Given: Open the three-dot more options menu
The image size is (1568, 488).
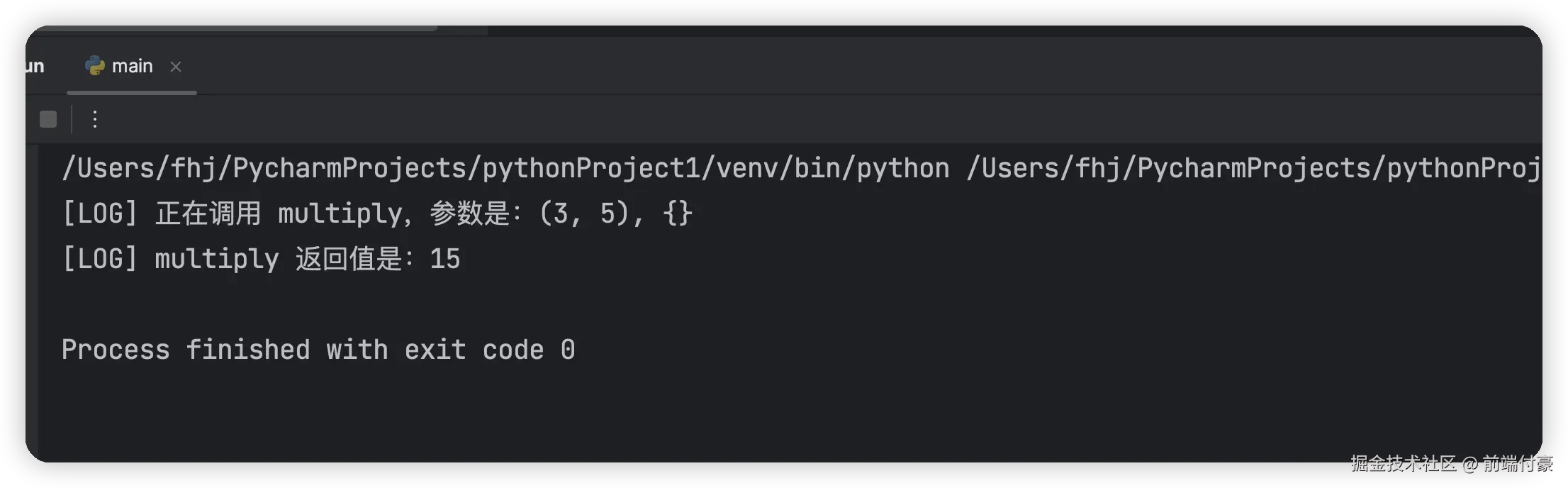Looking at the screenshot, I should 94,119.
